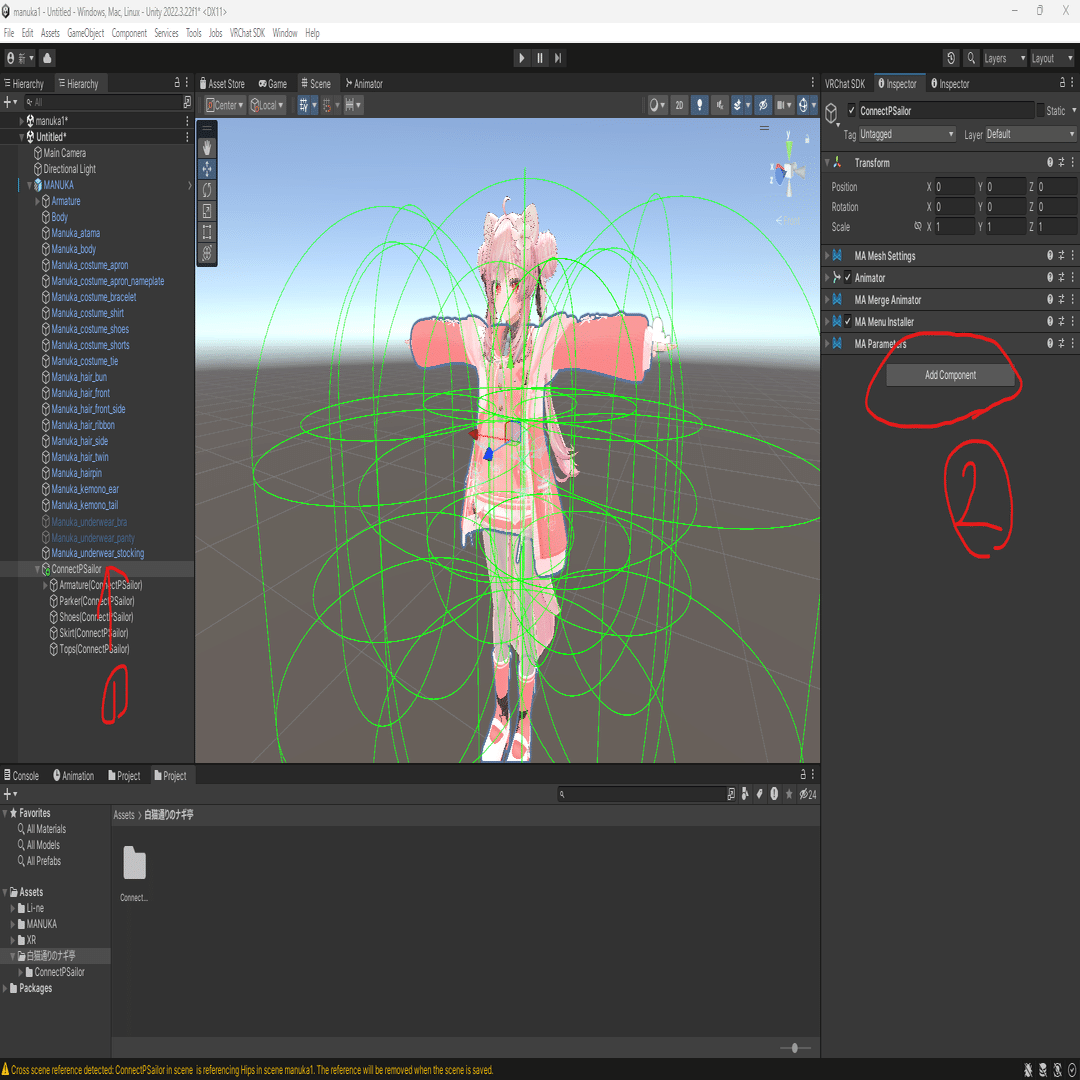Viewport: 1080px width, 1080px height.
Task: Select the Move tool in scene toolbar
Action: [x=207, y=169]
